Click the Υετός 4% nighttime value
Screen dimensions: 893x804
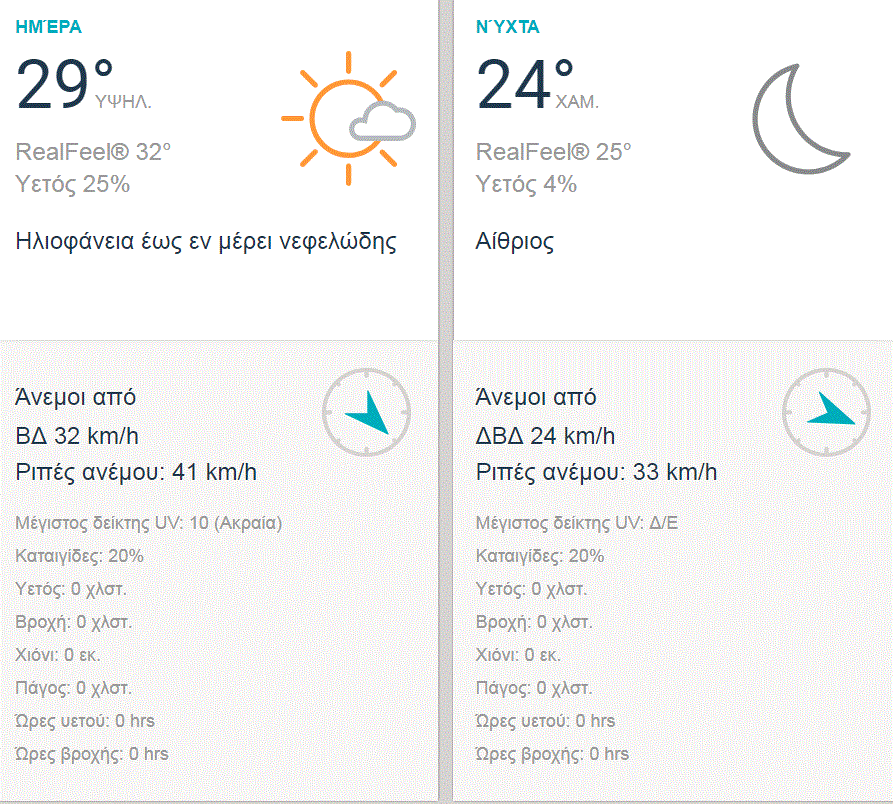click(527, 184)
